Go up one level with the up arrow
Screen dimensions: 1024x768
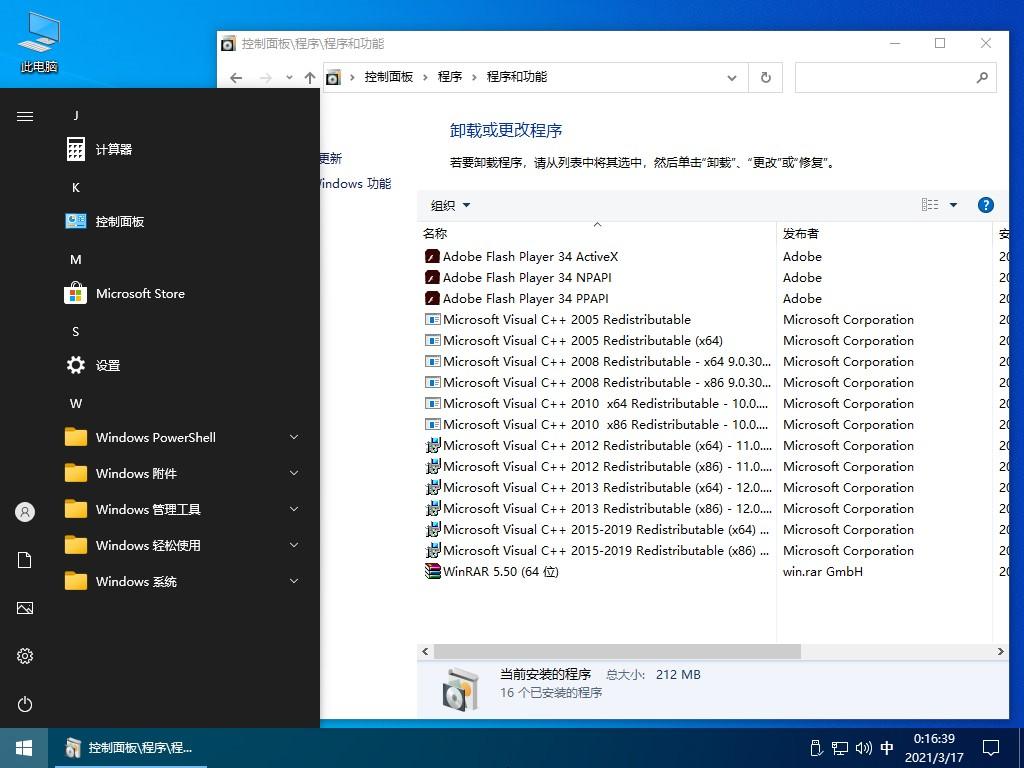[310, 78]
